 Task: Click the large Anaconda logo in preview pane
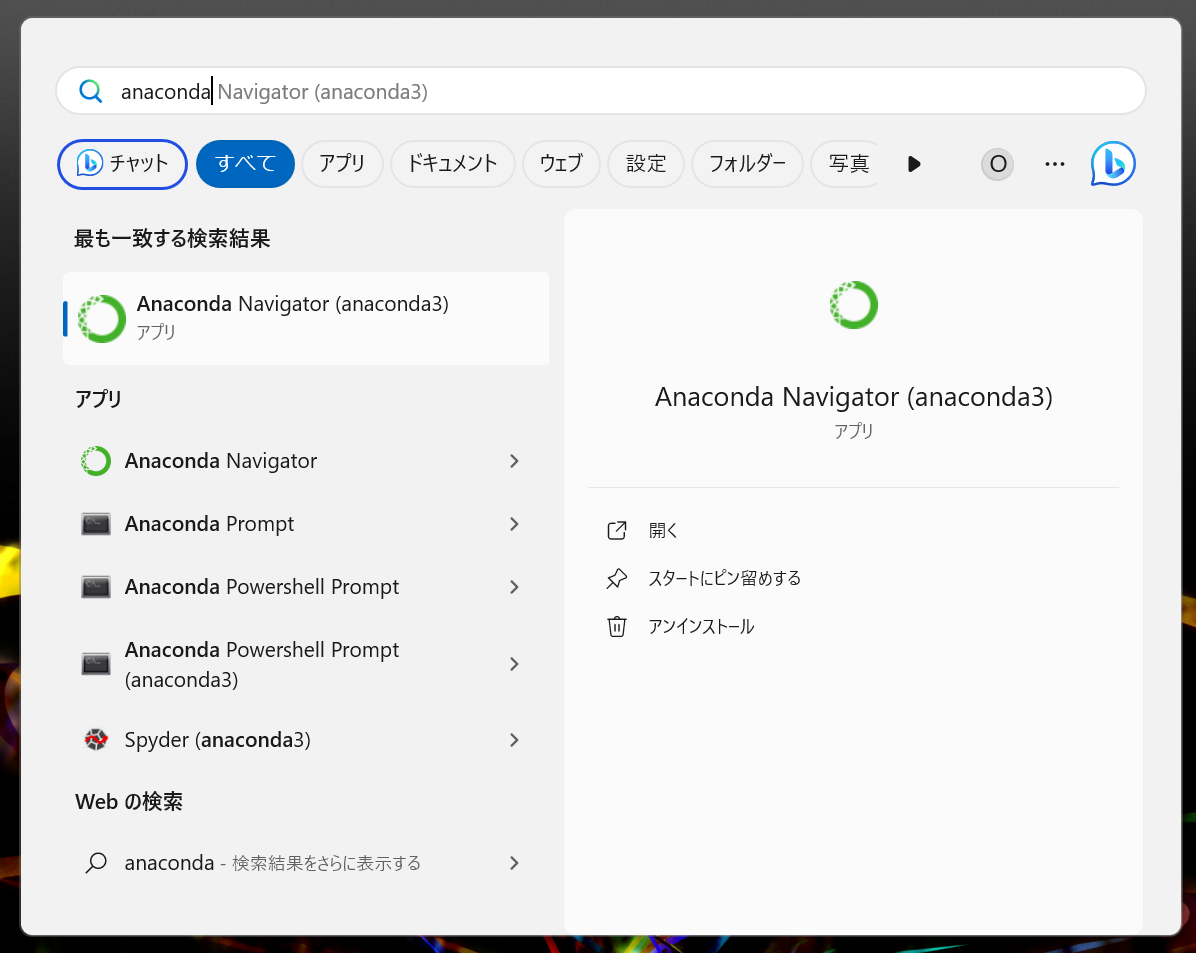click(853, 304)
